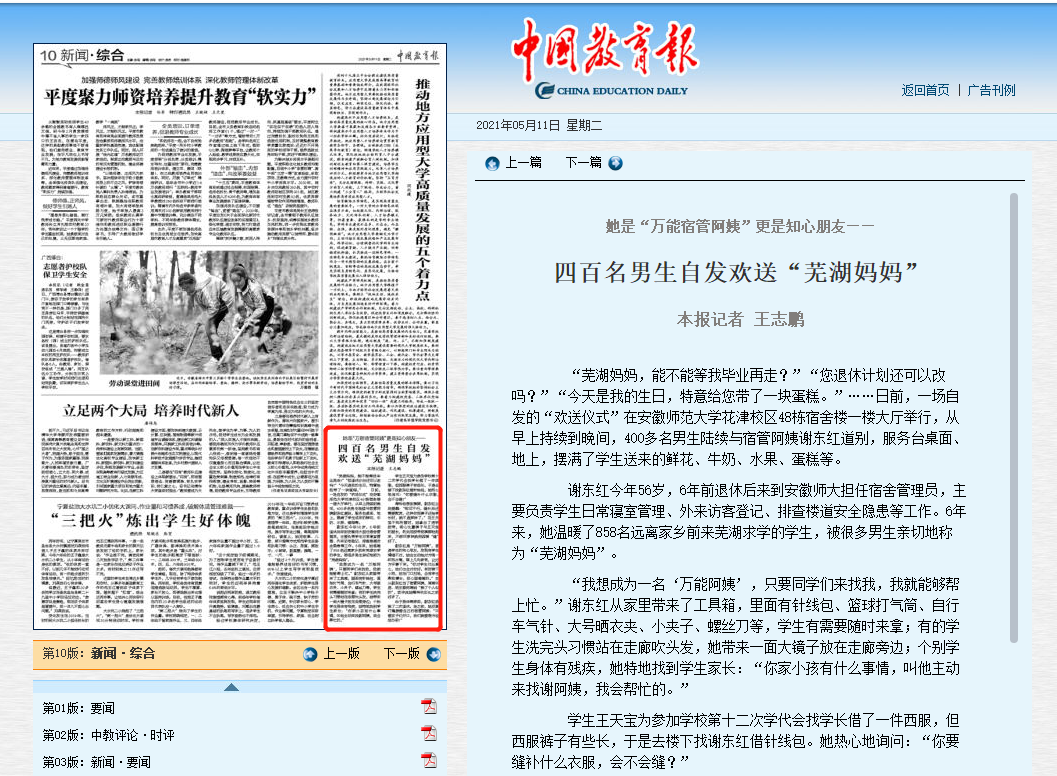Collapse the page list with triangle arrow

click(x=231, y=687)
